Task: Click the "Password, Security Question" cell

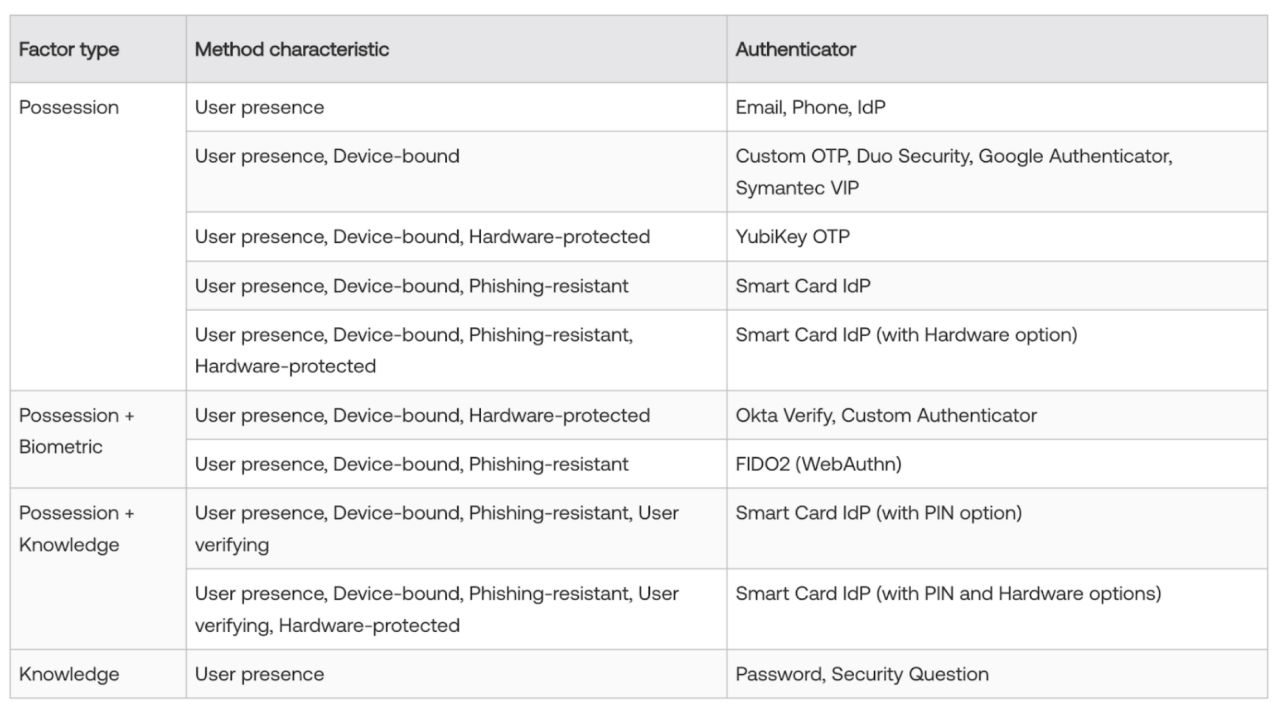Action: 862,674
